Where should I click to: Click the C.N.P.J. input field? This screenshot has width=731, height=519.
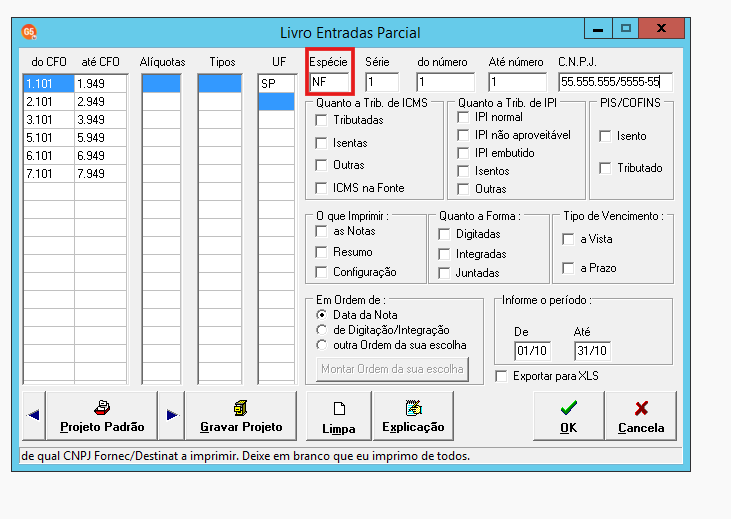pos(616,83)
